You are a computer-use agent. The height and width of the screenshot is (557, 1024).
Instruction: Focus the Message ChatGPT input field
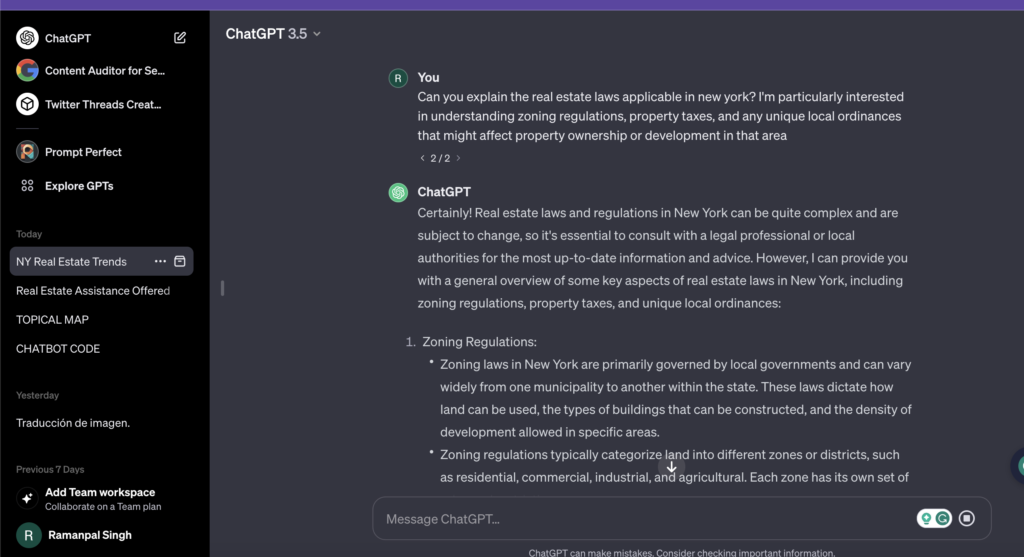coord(640,519)
